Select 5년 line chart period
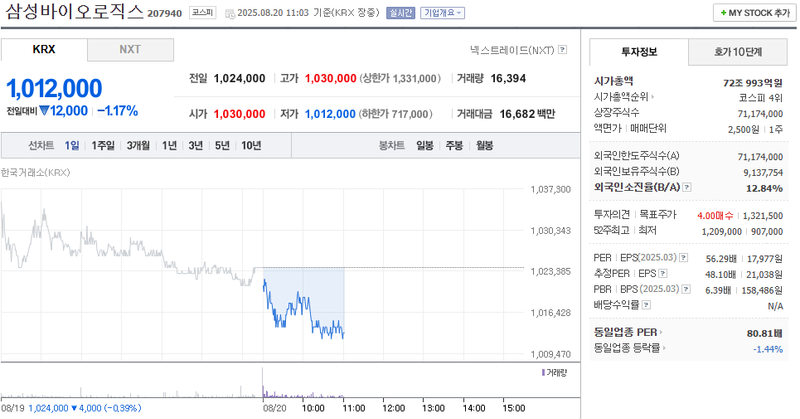The height and width of the screenshot is (419, 800). tap(222, 145)
